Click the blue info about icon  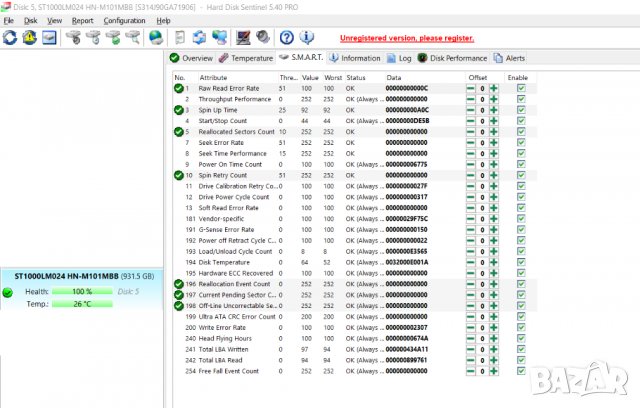click(306, 38)
